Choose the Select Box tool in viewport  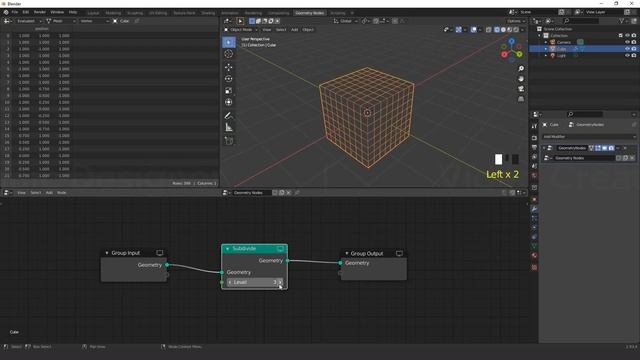pyautogui.click(x=229, y=42)
